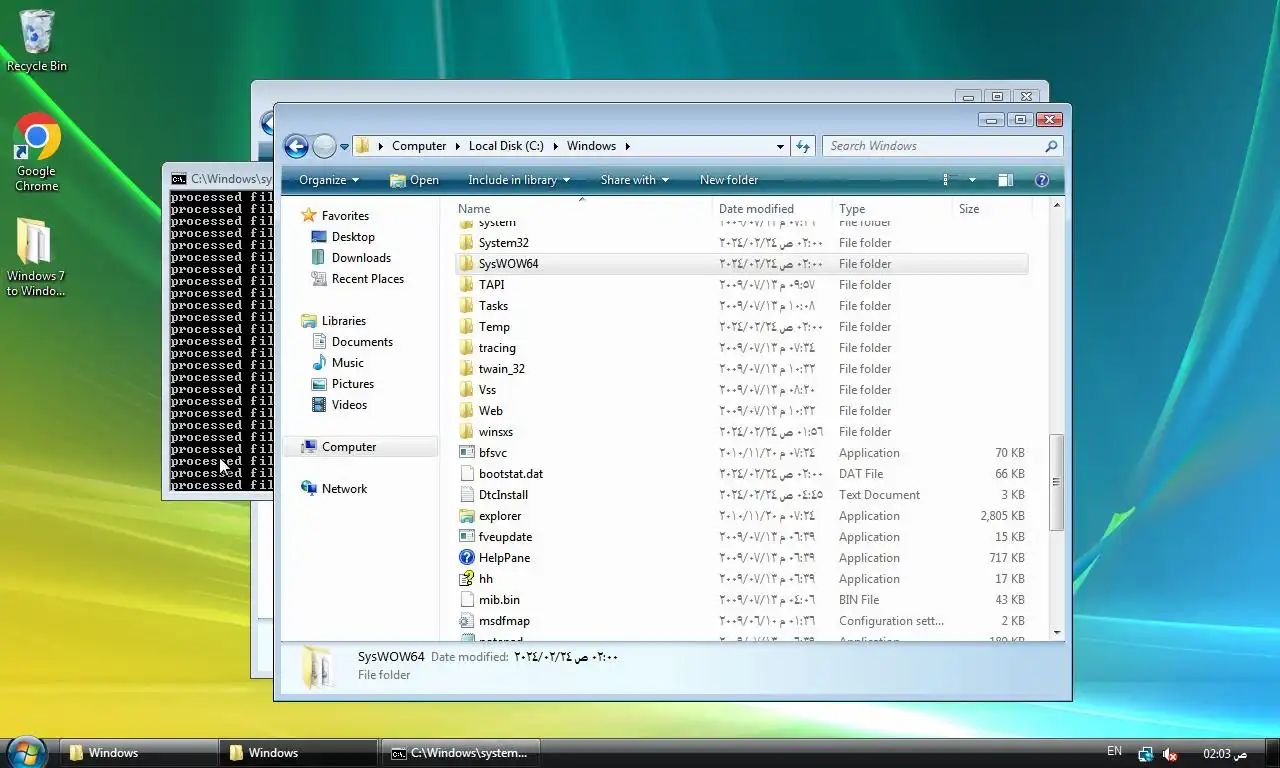Click the Explorer forward arrow button
The height and width of the screenshot is (768, 1280).
click(324, 146)
